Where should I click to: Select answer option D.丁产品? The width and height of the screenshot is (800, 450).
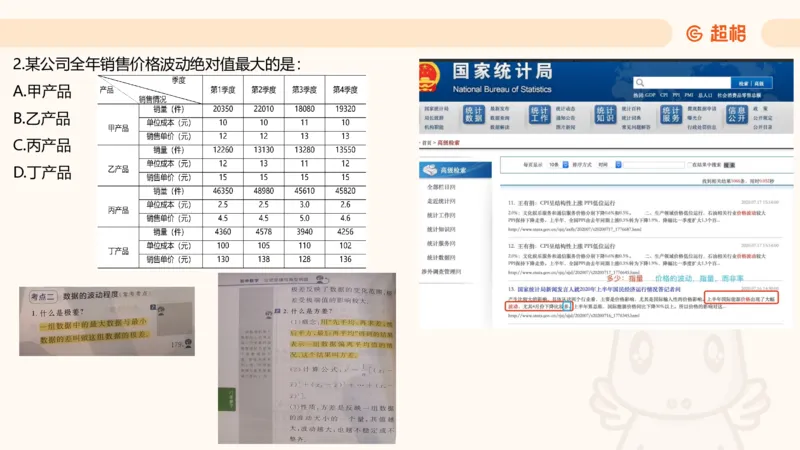[43, 172]
